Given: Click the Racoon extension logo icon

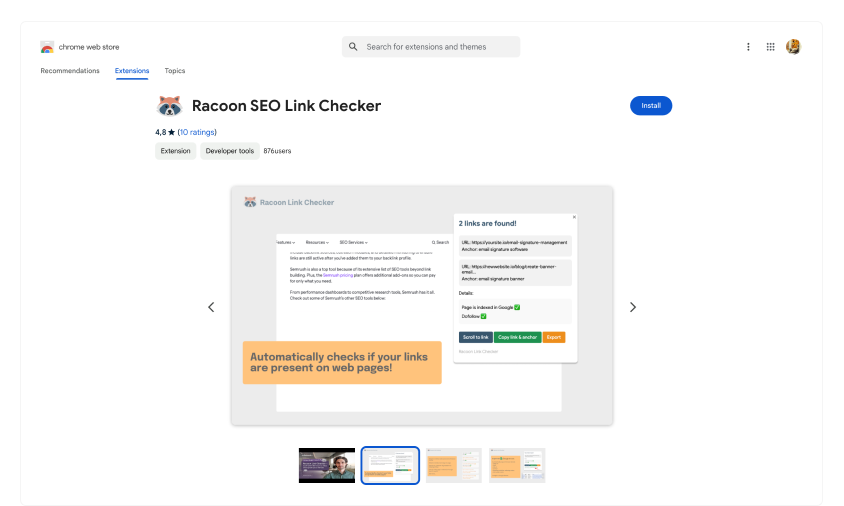Looking at the screenshot, I should 168,106.
